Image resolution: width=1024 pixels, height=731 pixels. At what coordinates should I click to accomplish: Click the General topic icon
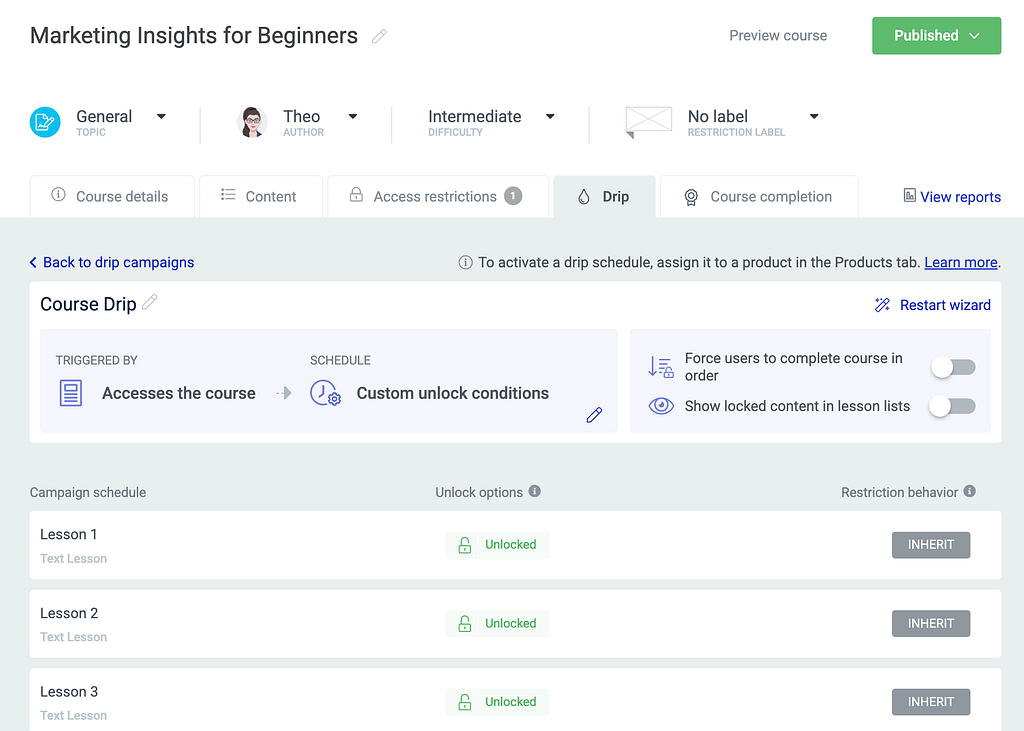pos(45,122)
